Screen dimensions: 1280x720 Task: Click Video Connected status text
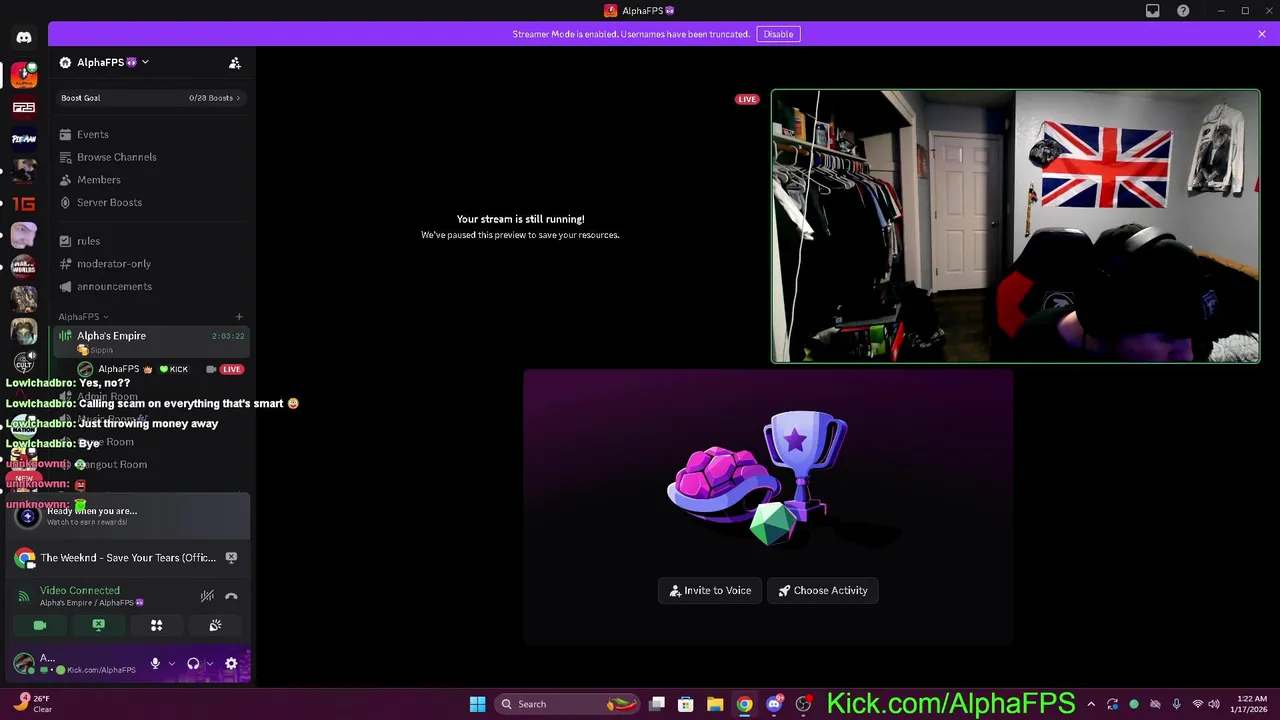[x=80, y=591]
